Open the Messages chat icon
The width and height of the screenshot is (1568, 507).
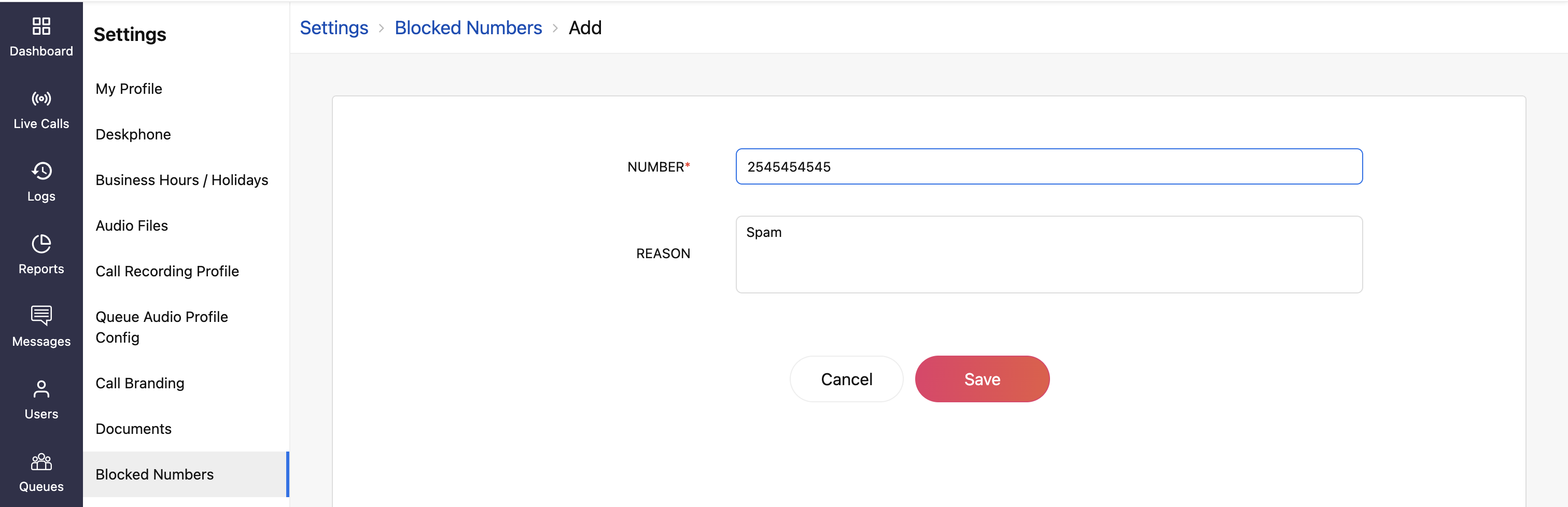41,315
